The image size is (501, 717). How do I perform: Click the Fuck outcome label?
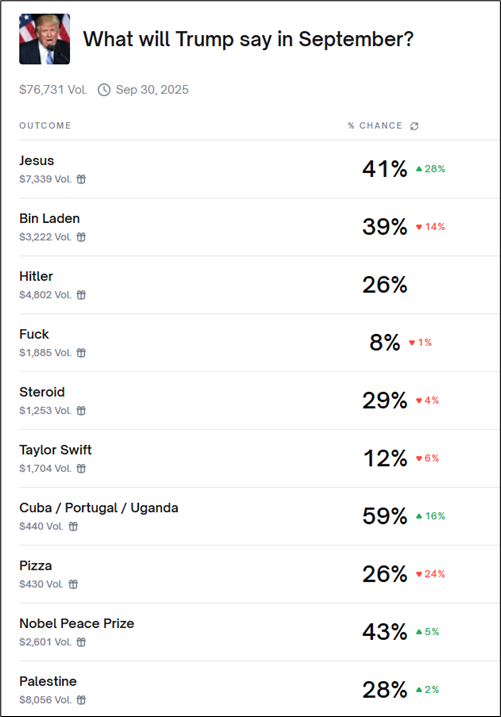34,334
